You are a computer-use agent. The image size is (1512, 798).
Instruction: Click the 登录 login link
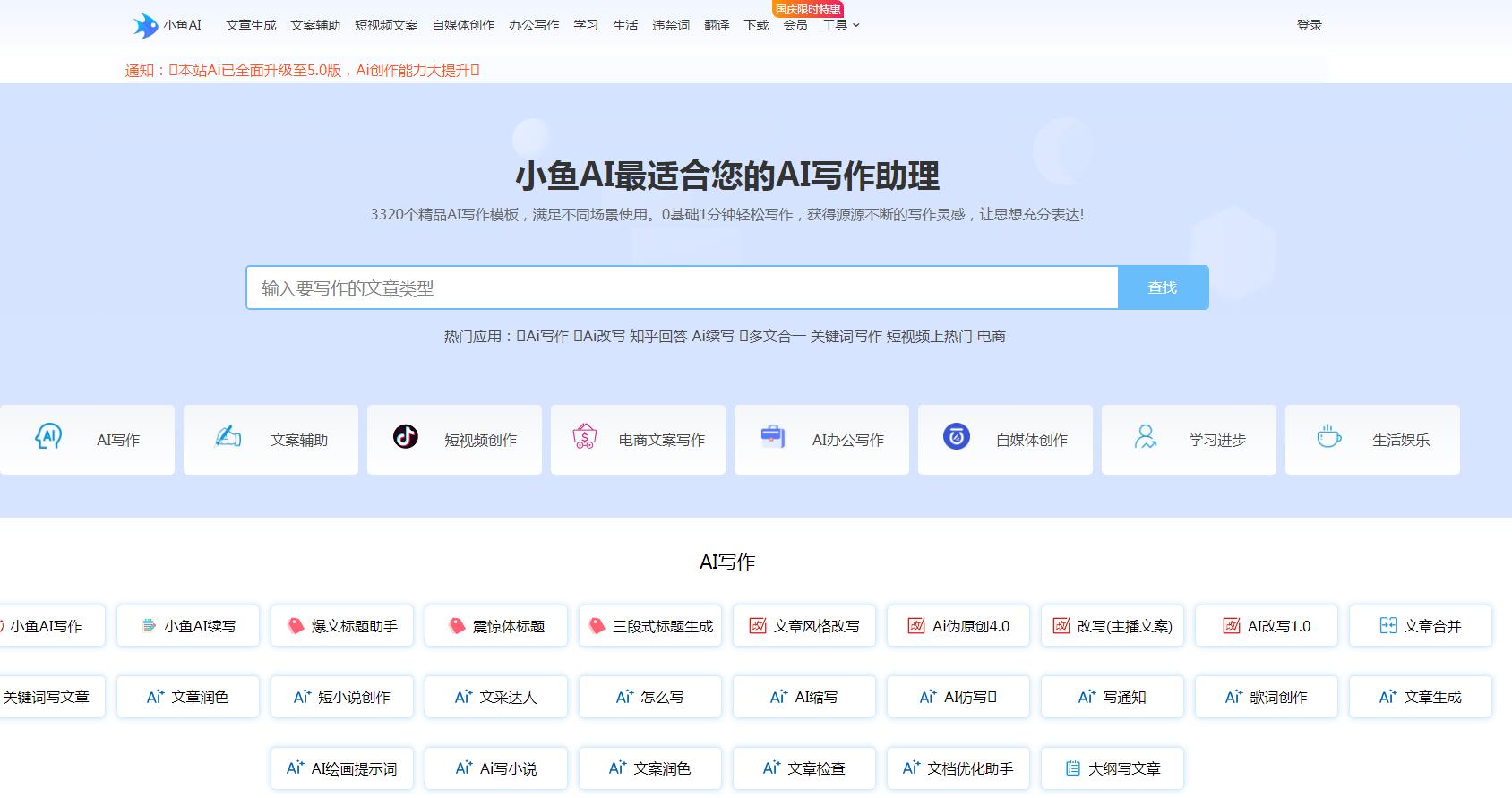(1310, 25)
